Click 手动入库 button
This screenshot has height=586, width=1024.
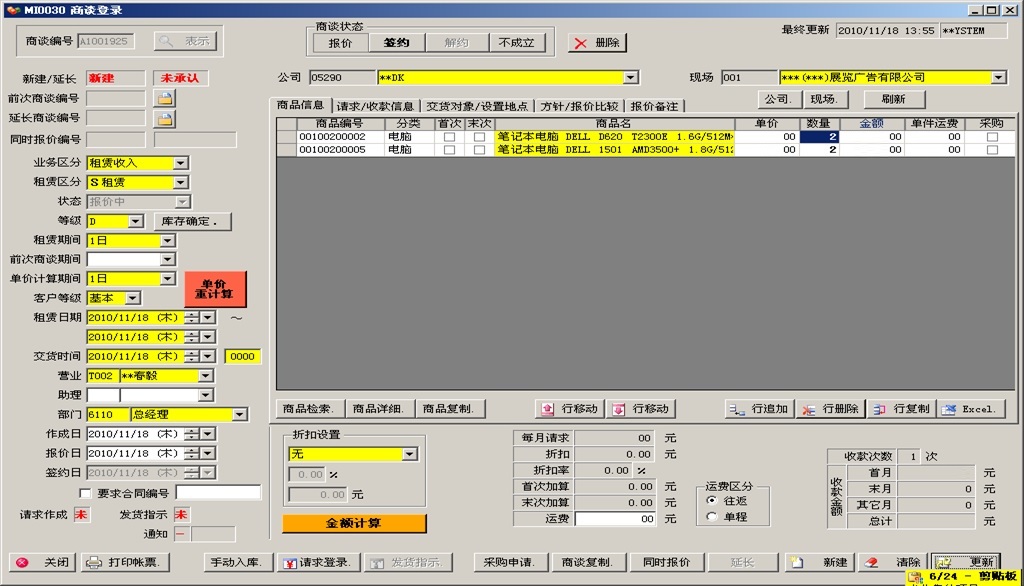[x=236, y=562]
